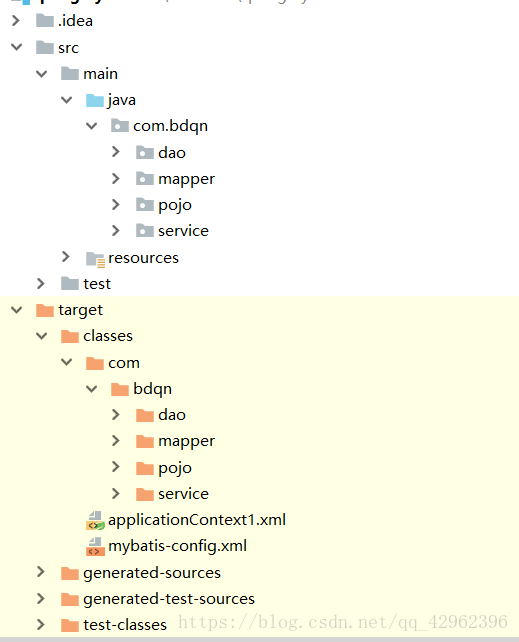Collapse the target folder tree
Screen dimensions: 519x642
tap(16, 310)
